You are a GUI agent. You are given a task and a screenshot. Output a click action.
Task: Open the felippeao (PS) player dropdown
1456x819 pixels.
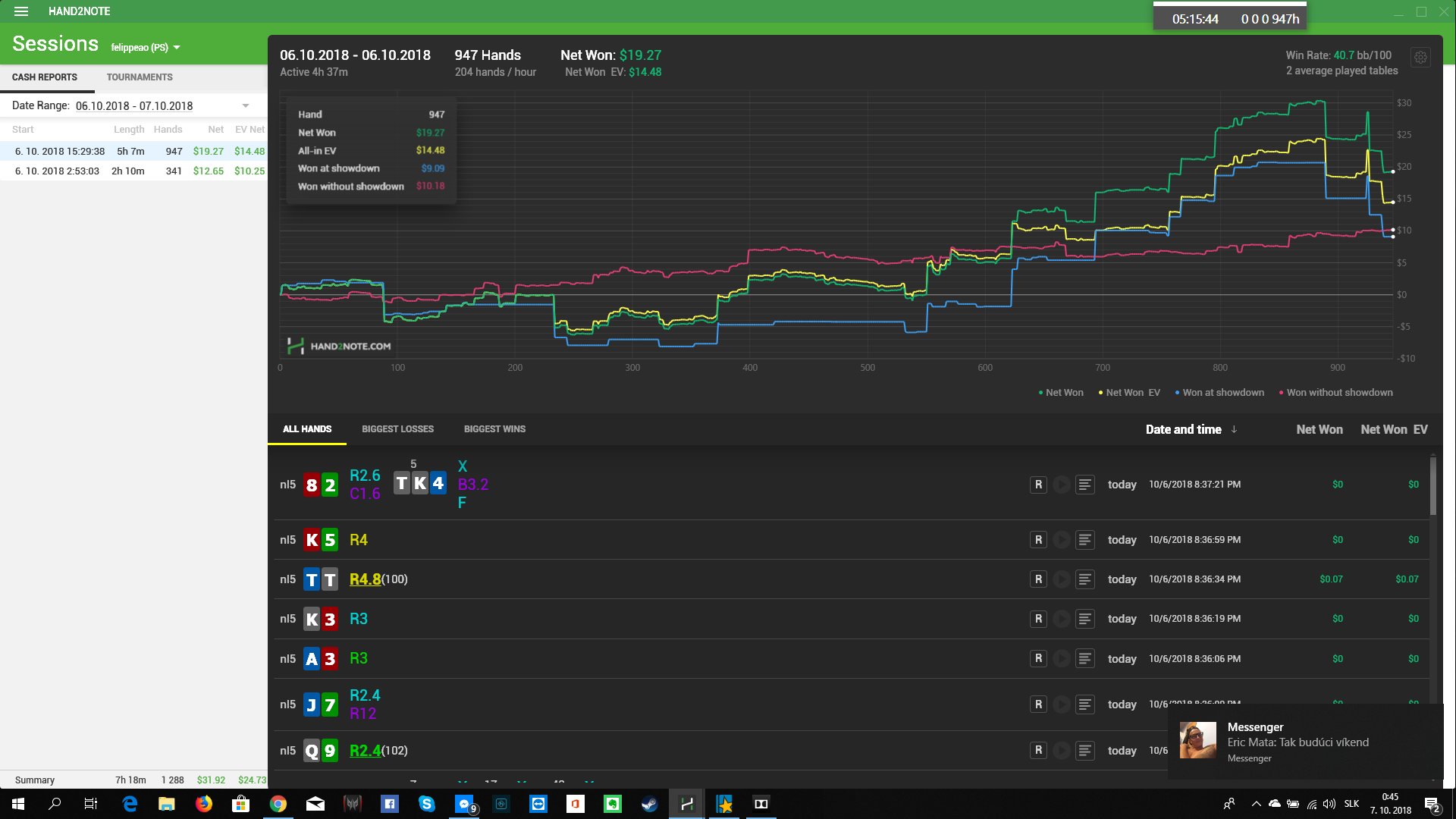click(146, 47)
